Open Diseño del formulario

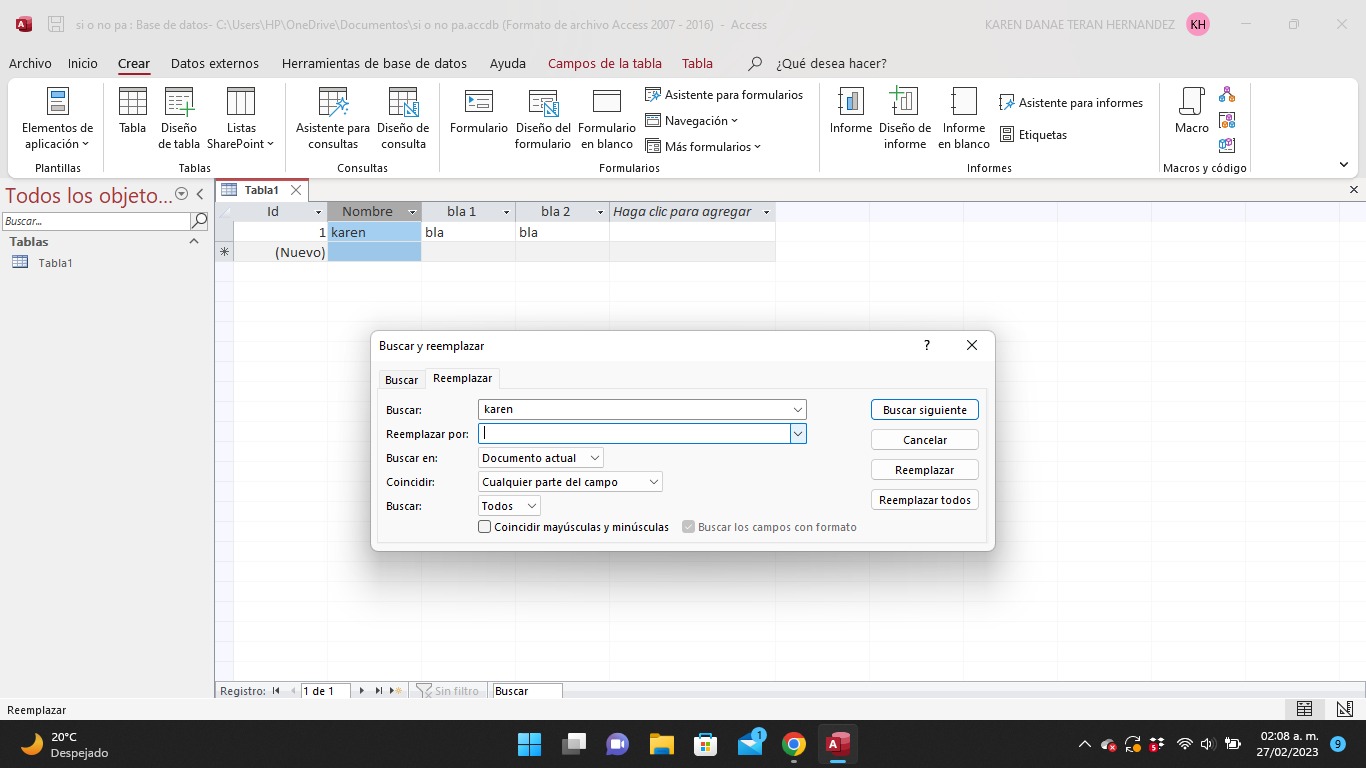[x=543, y=118]
